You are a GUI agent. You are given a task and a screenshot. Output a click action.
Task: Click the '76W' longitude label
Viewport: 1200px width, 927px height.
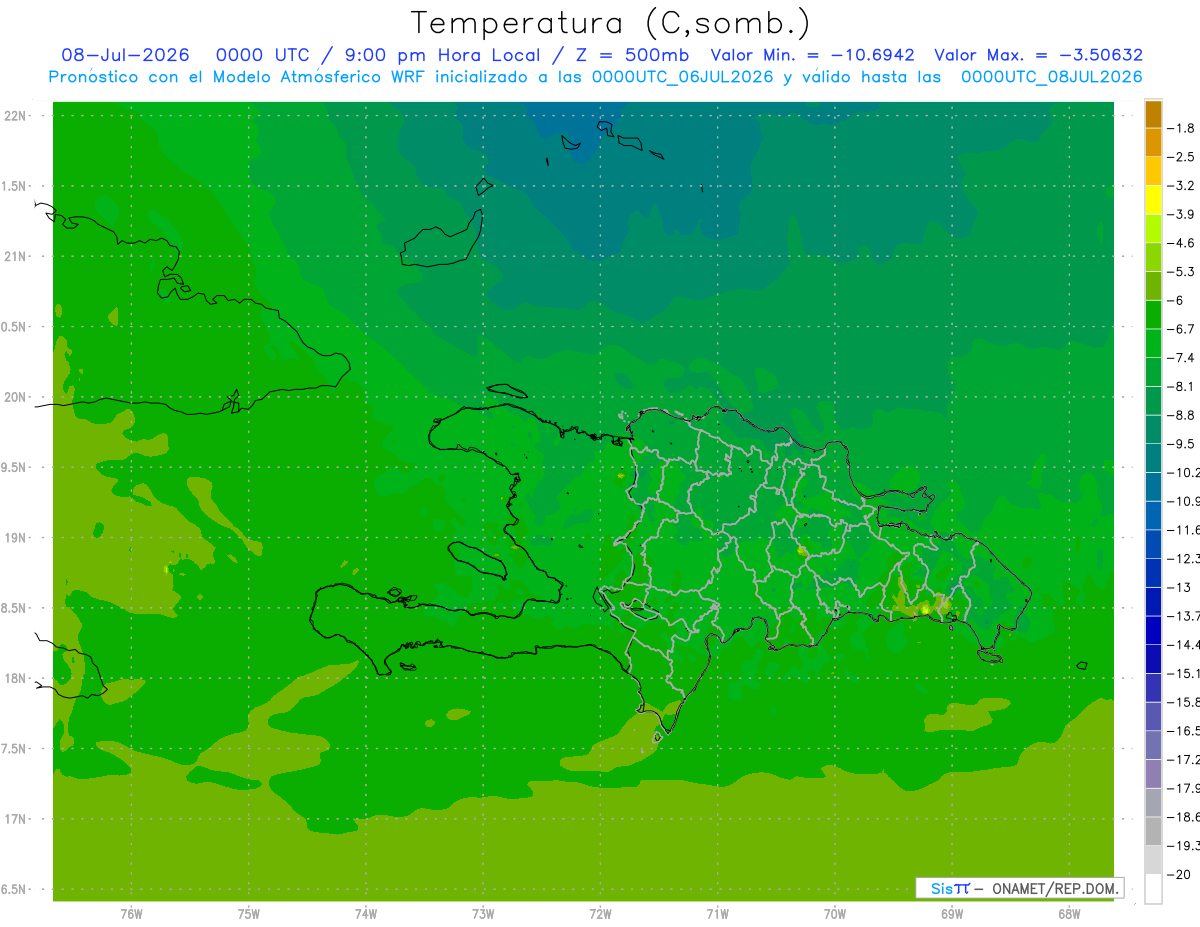pyautogui.click(x=131, y=913)
